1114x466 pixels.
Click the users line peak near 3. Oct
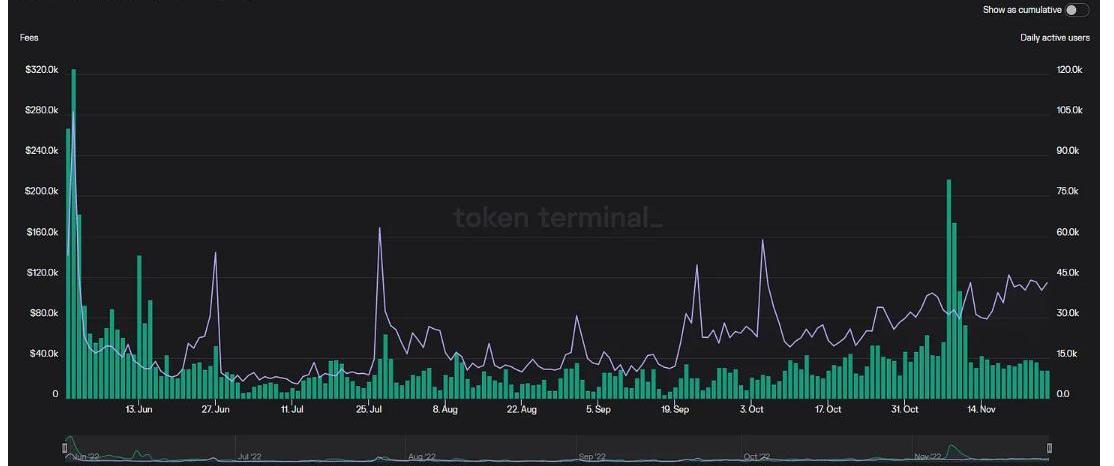coord(763,241)
